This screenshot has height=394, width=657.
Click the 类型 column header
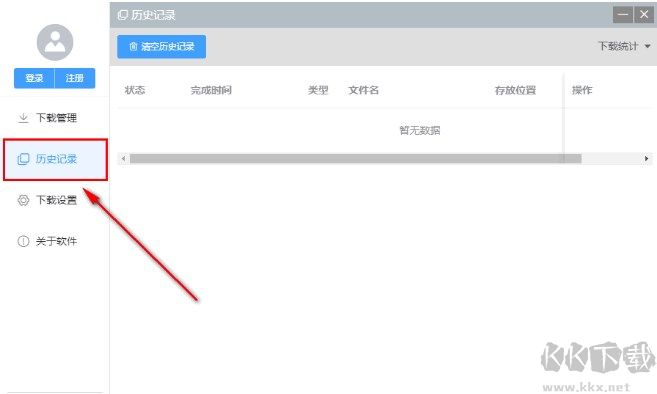[318, 90]
